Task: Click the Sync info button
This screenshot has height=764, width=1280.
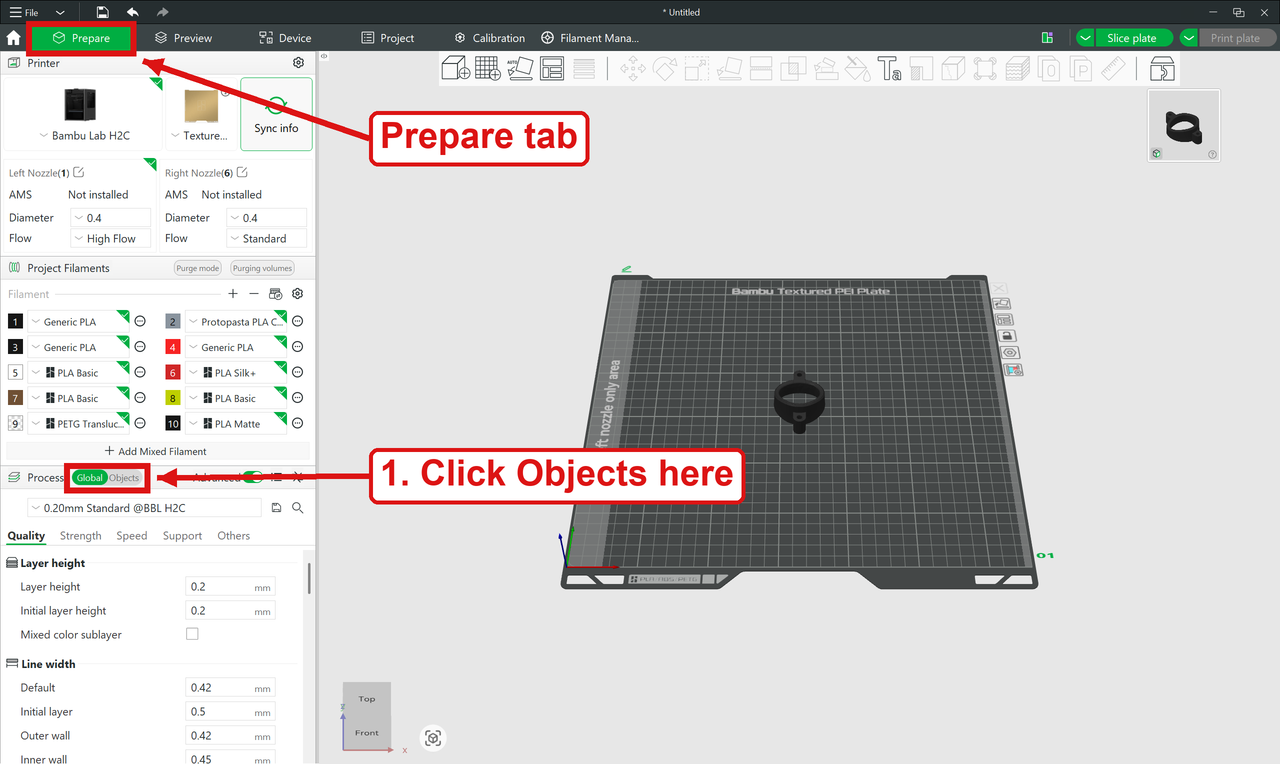Action: [276, 114]
